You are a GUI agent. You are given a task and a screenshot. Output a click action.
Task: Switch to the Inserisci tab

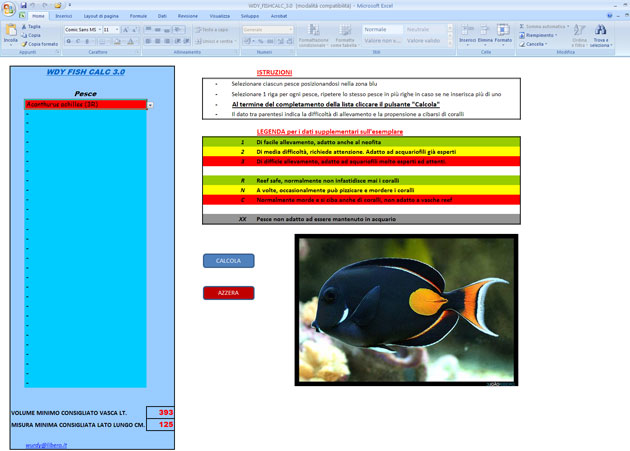63,16
